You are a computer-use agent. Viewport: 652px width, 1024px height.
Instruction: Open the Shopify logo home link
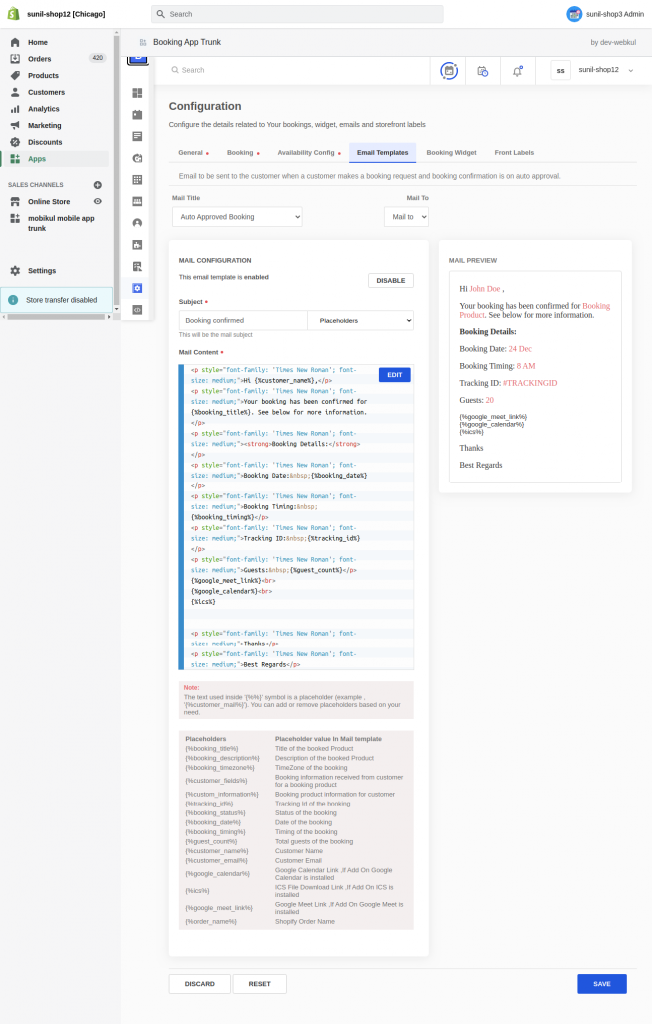point(13,14)
